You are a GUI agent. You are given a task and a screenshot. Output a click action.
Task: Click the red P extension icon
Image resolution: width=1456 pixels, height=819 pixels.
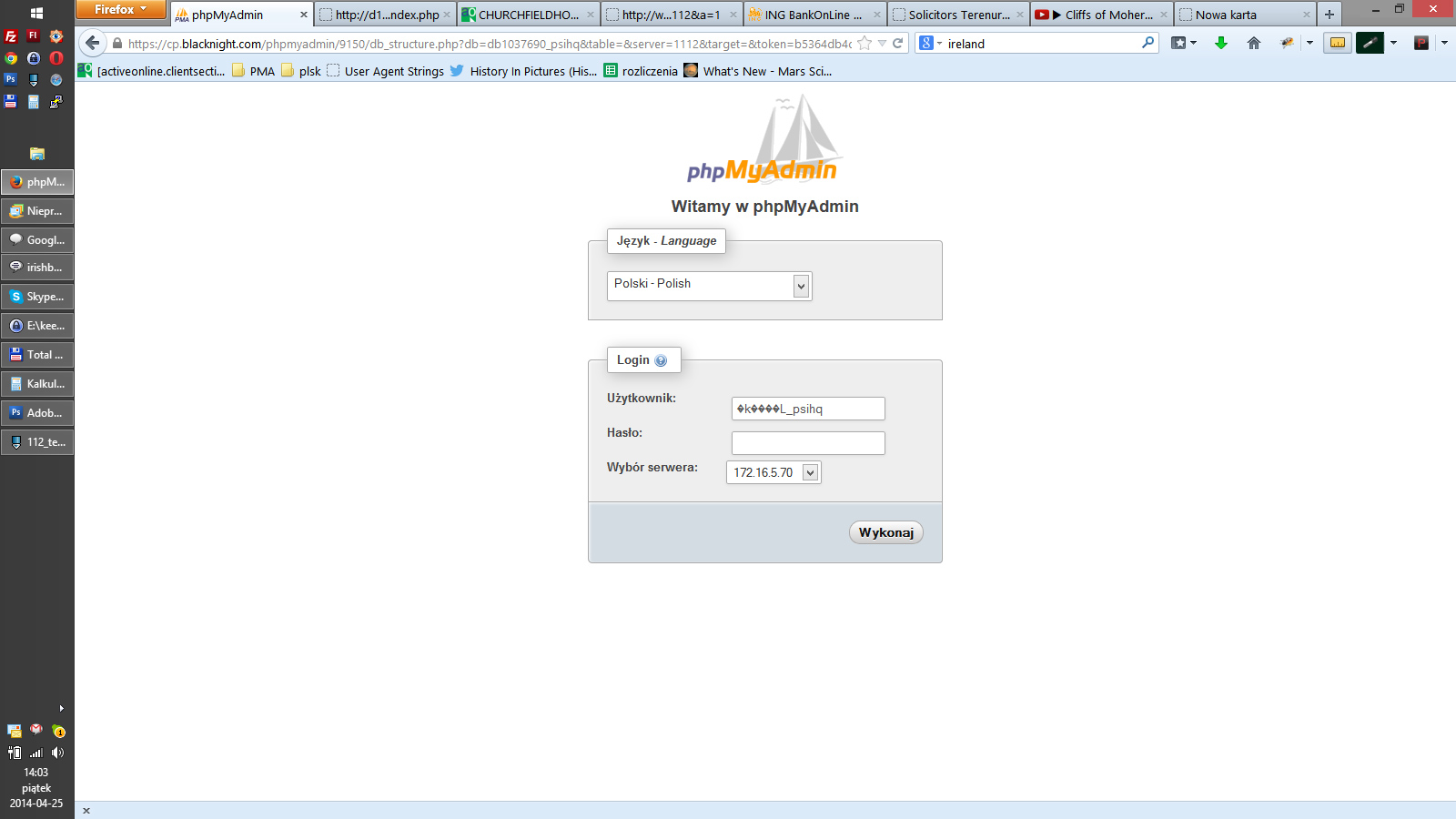pos(1421,43)
